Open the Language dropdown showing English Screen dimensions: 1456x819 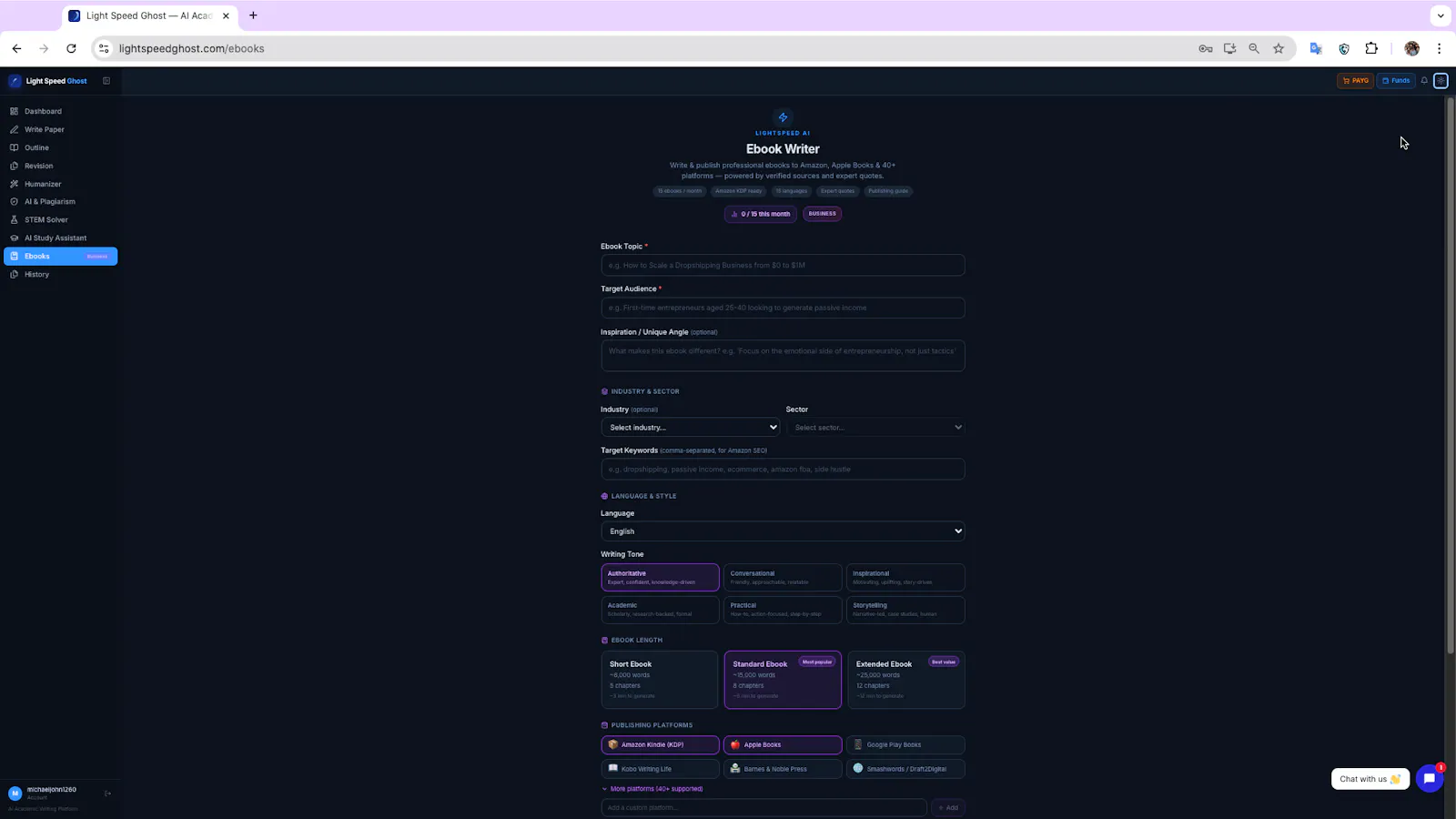(x=783, y=531)
